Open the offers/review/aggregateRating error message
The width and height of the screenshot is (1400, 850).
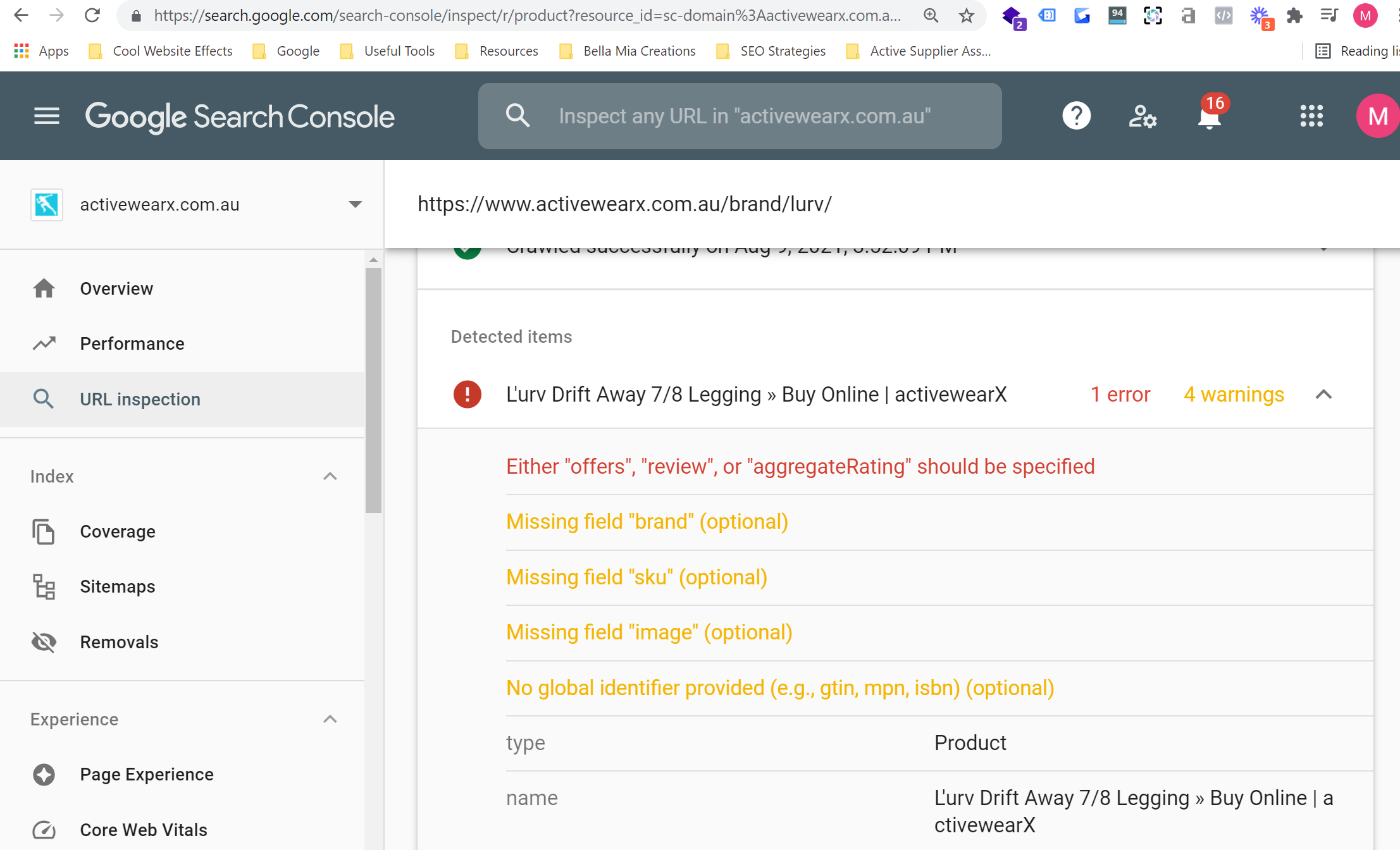(800, 466)
